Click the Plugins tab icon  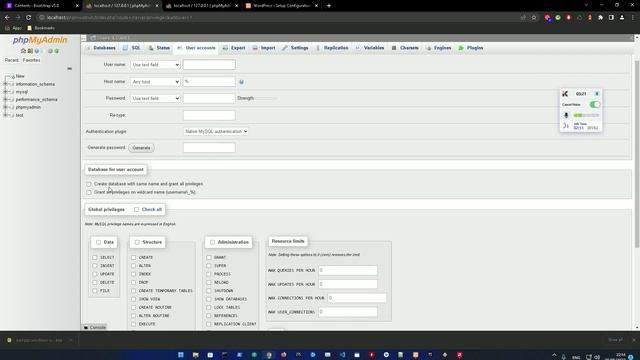[x=461, y=48]
